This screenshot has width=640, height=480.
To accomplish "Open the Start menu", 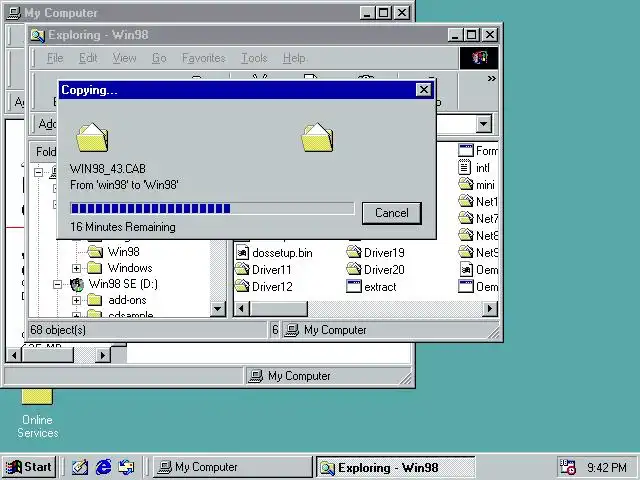I will pyautogui.click(x=29, y=467).
